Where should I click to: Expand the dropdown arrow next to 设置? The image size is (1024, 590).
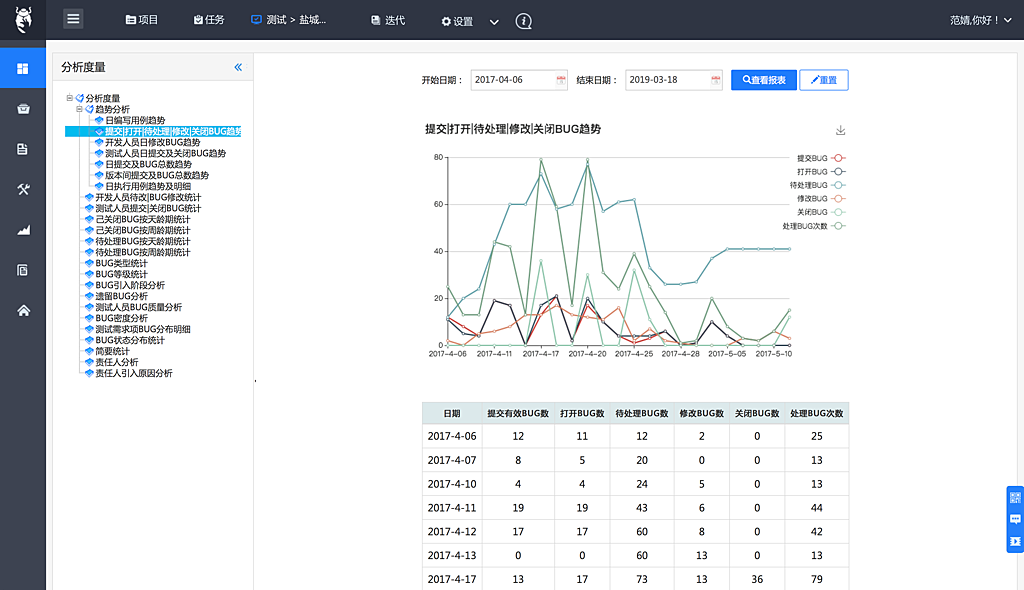[x=494, y=22]
